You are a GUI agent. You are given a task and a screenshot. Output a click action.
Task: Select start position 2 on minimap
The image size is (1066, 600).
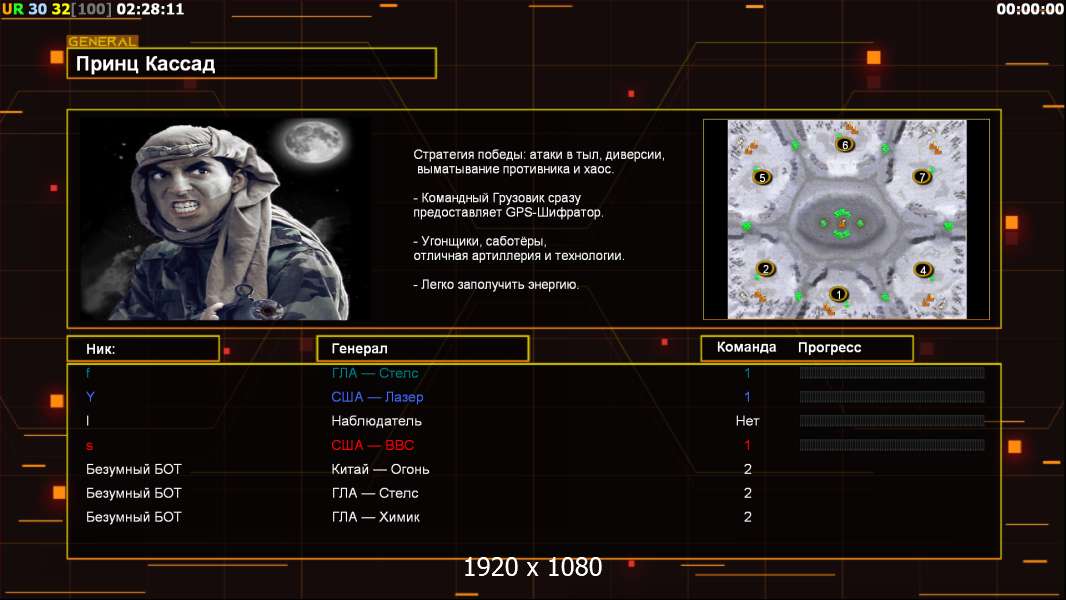(x=766, y=268)
